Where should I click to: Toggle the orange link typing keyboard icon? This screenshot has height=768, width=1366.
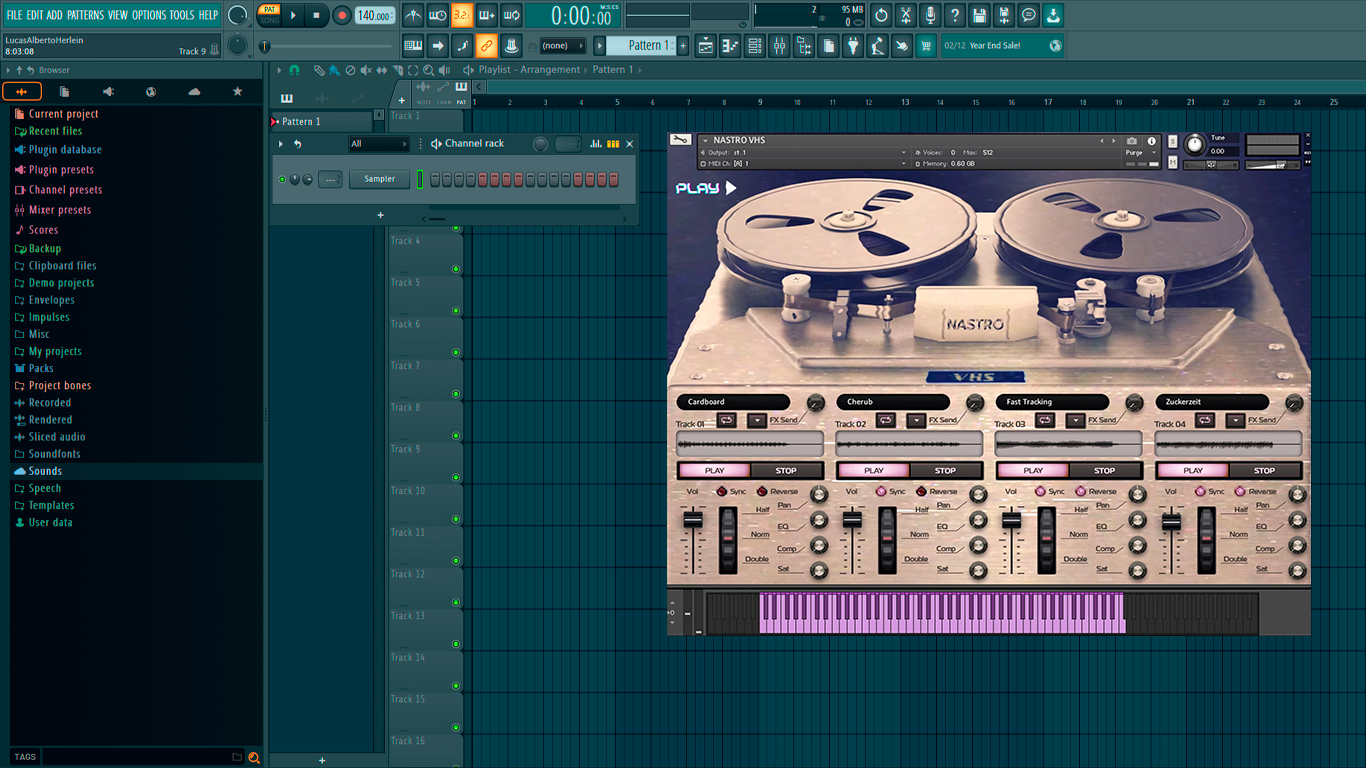[x=486, y=46]
